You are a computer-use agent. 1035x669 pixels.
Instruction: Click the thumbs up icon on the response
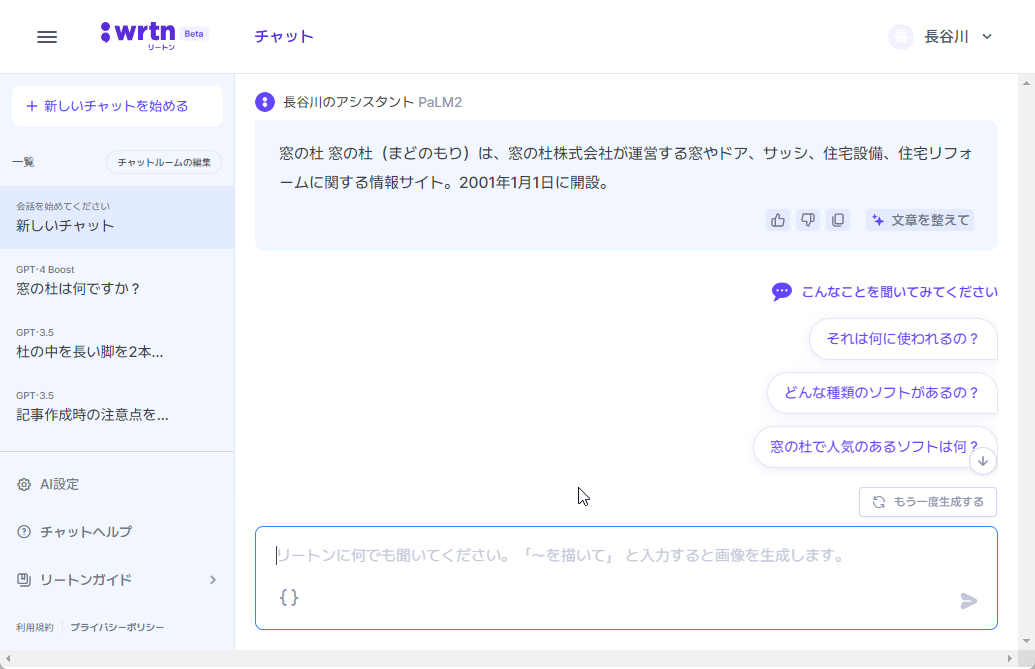(778, 219)
